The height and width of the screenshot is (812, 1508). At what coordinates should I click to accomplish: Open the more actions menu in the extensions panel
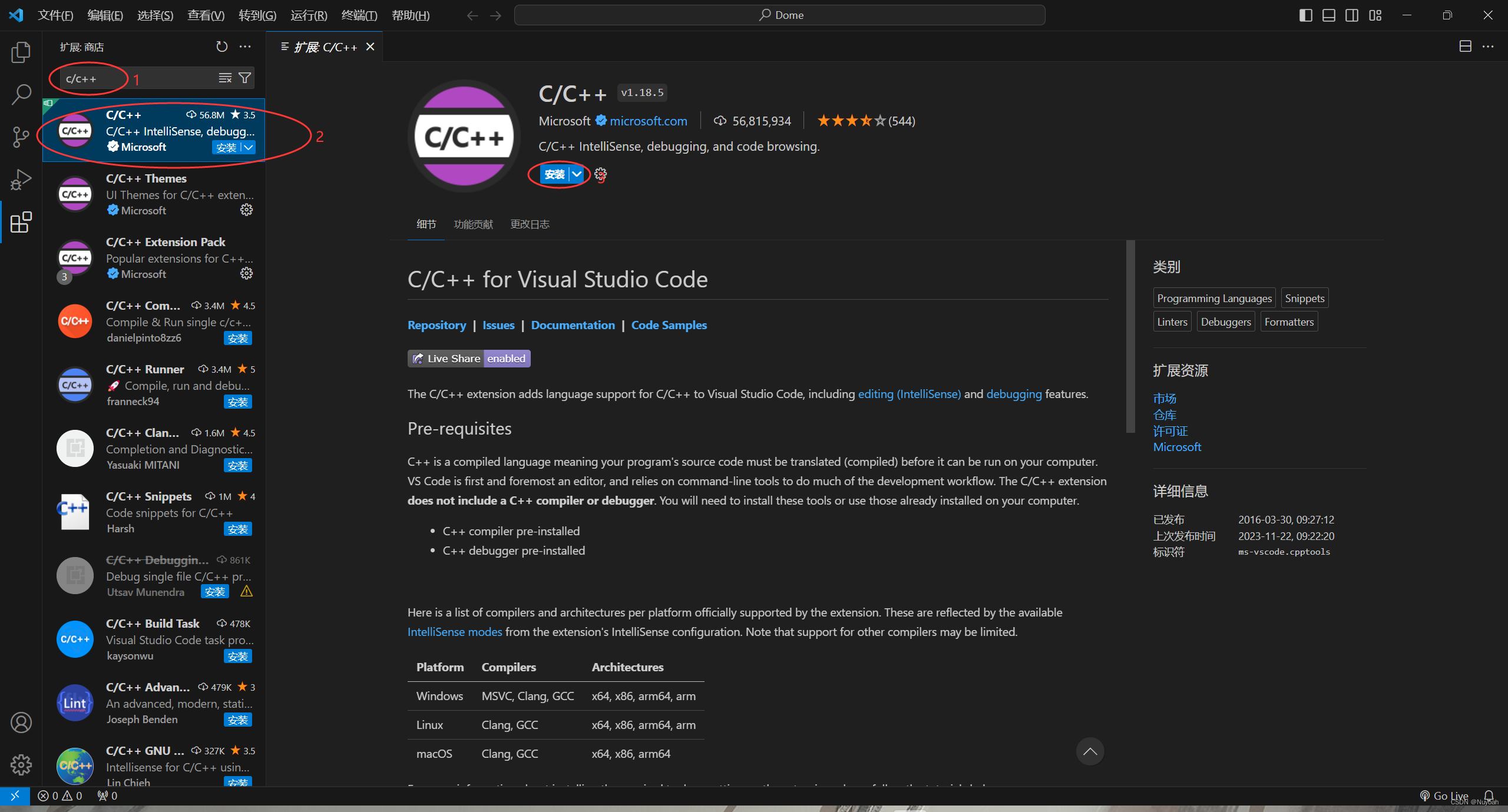click(246, 47)
